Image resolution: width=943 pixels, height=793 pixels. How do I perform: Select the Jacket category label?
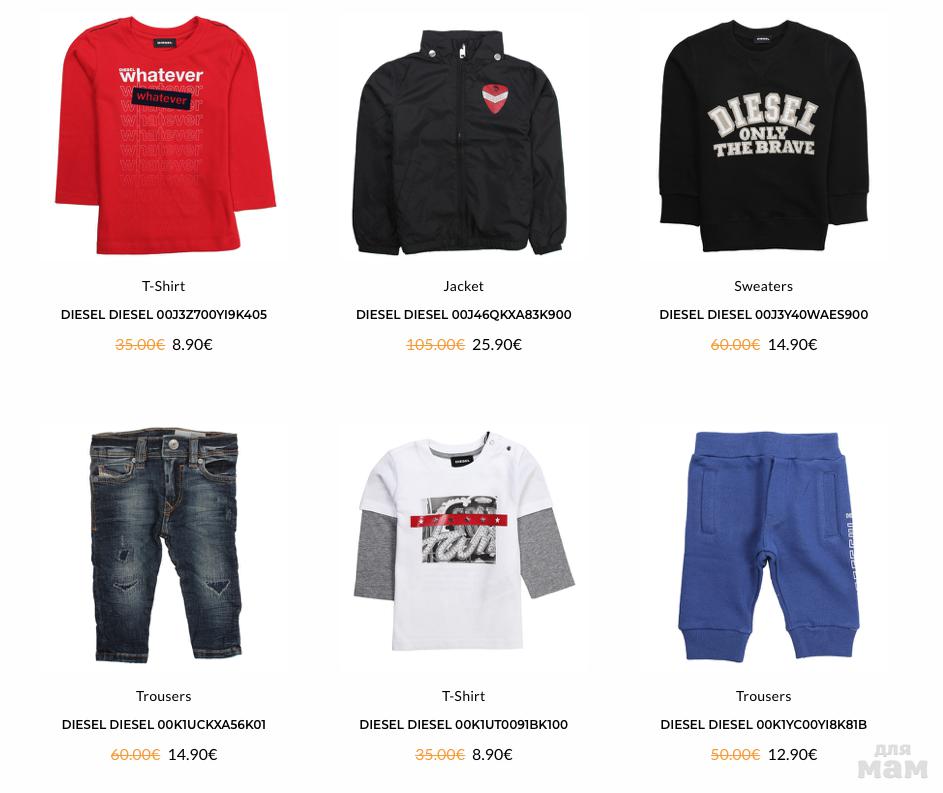[x=464, y=286]
